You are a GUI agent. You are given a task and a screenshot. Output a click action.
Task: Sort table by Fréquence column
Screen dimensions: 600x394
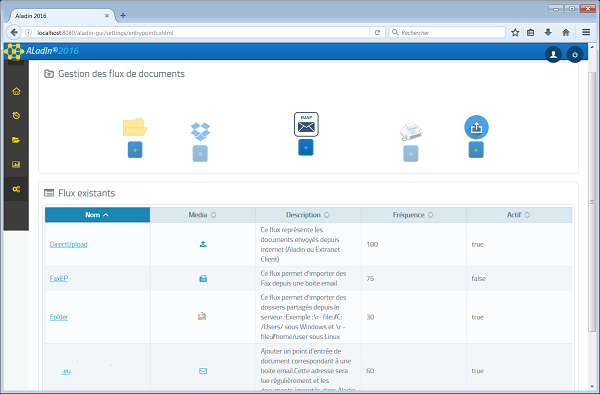coord(414,215)
